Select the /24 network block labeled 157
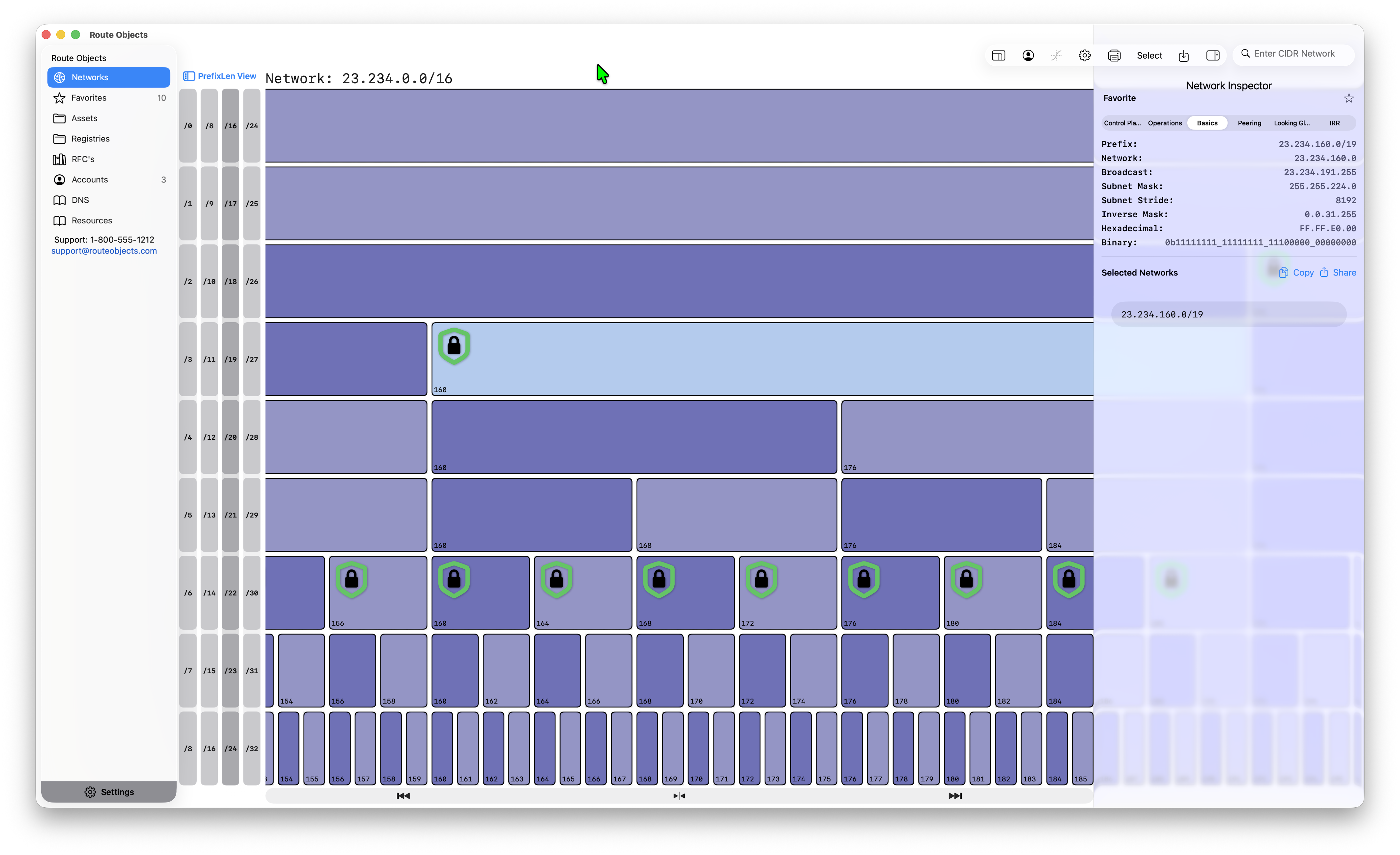The width and height of the screenshot is (1400, 855). (365, 748)
